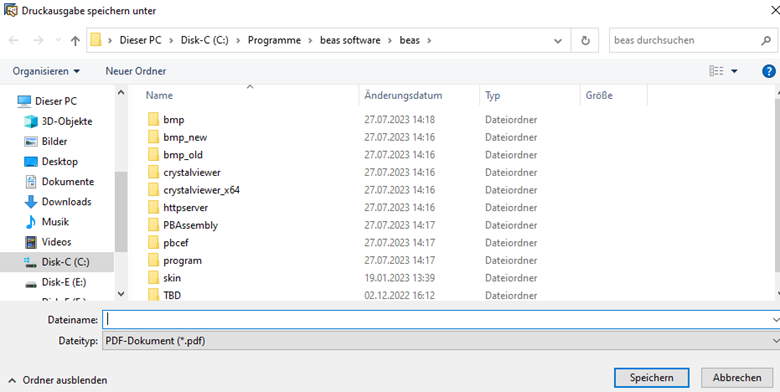The height and width of the screenshot is (392, 780).
Task: Click the down arrow of sidebar scrollbar
Action: [x=121, y=294]
